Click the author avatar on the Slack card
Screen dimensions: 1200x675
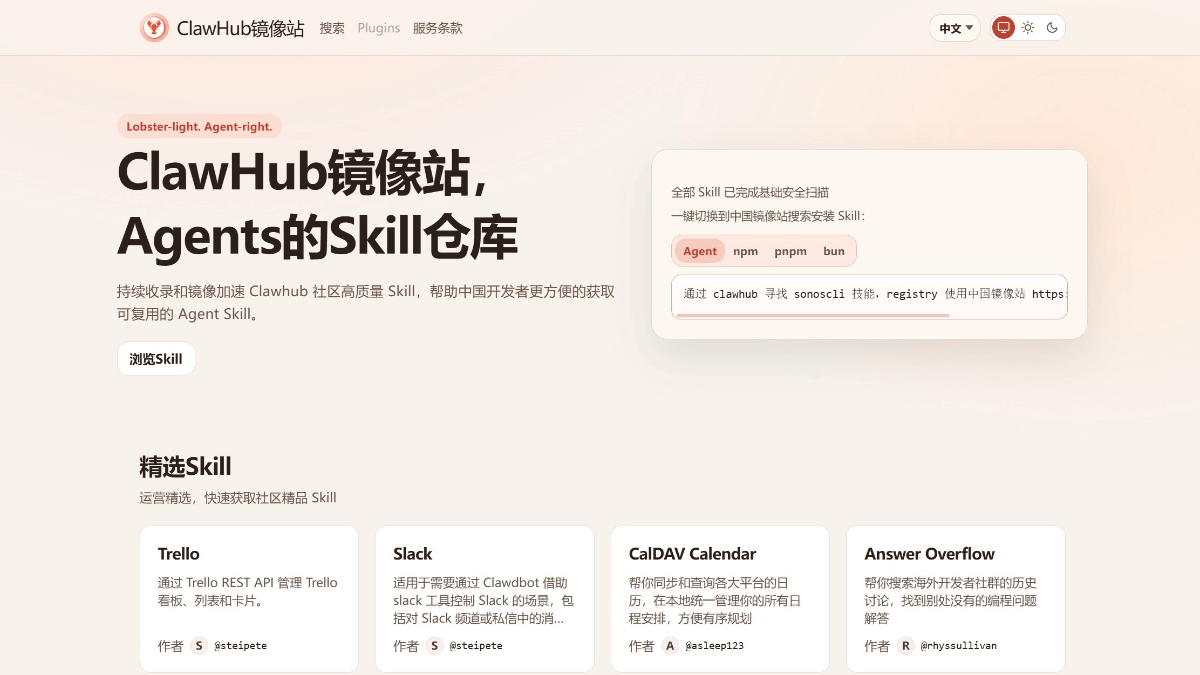[434, 645]
